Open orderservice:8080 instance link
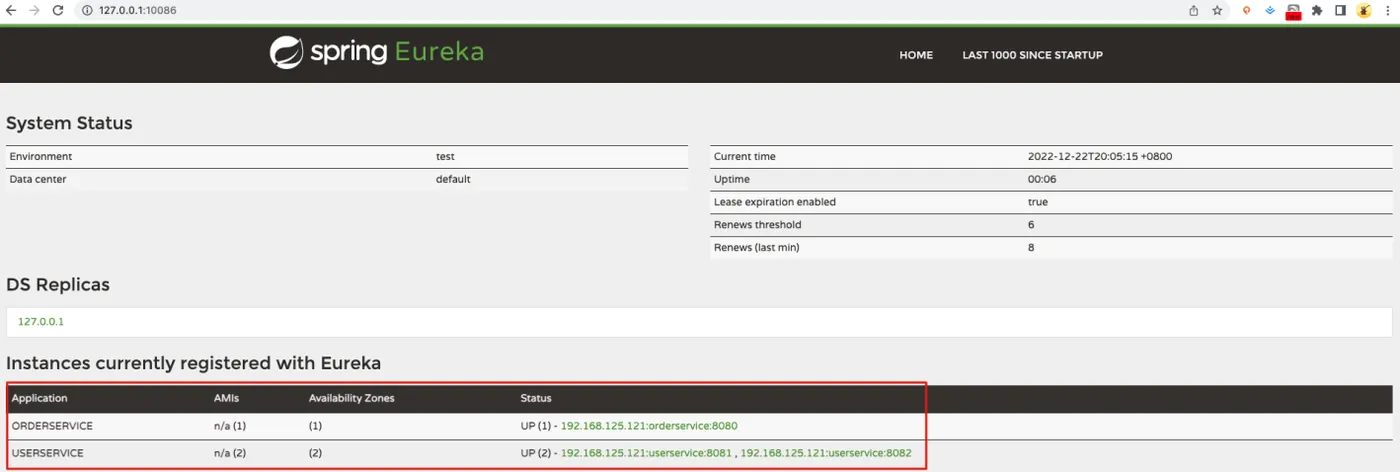Viewport: 1400px width, 472px height. pyautogui.click(x=649, y=426)
